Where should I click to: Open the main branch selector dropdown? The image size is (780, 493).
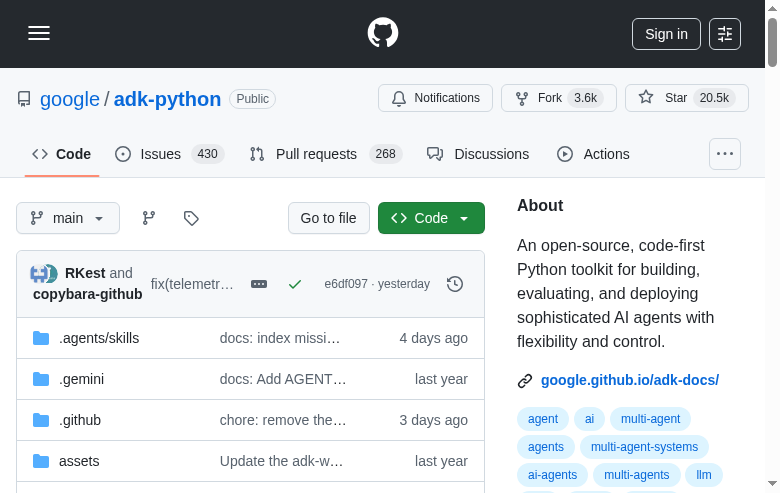pyautogui.click(x=68, y=218)
